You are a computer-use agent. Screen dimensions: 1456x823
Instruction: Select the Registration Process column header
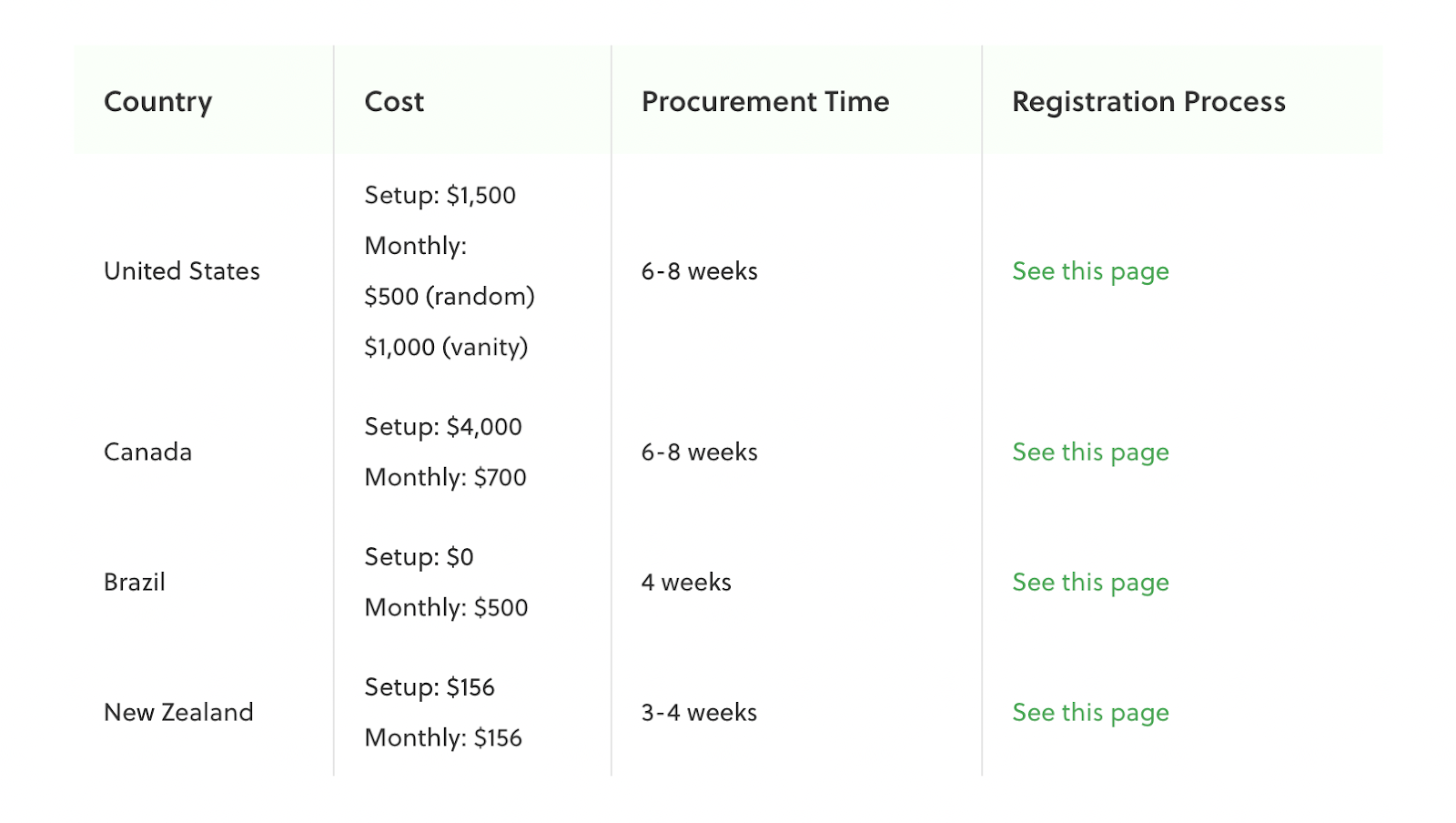point(1148,102)
